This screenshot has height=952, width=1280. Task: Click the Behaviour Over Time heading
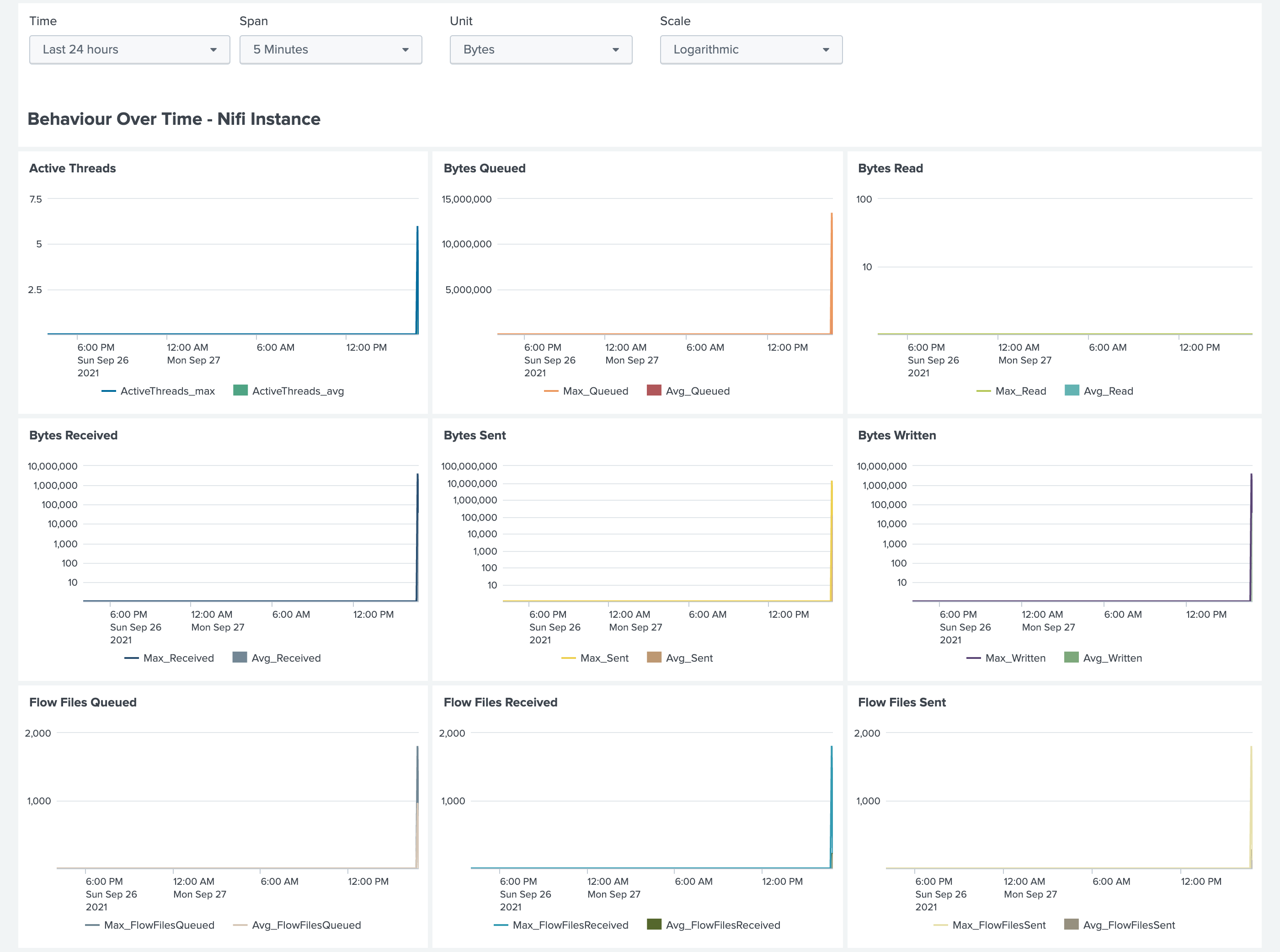[x=174, y=119]
